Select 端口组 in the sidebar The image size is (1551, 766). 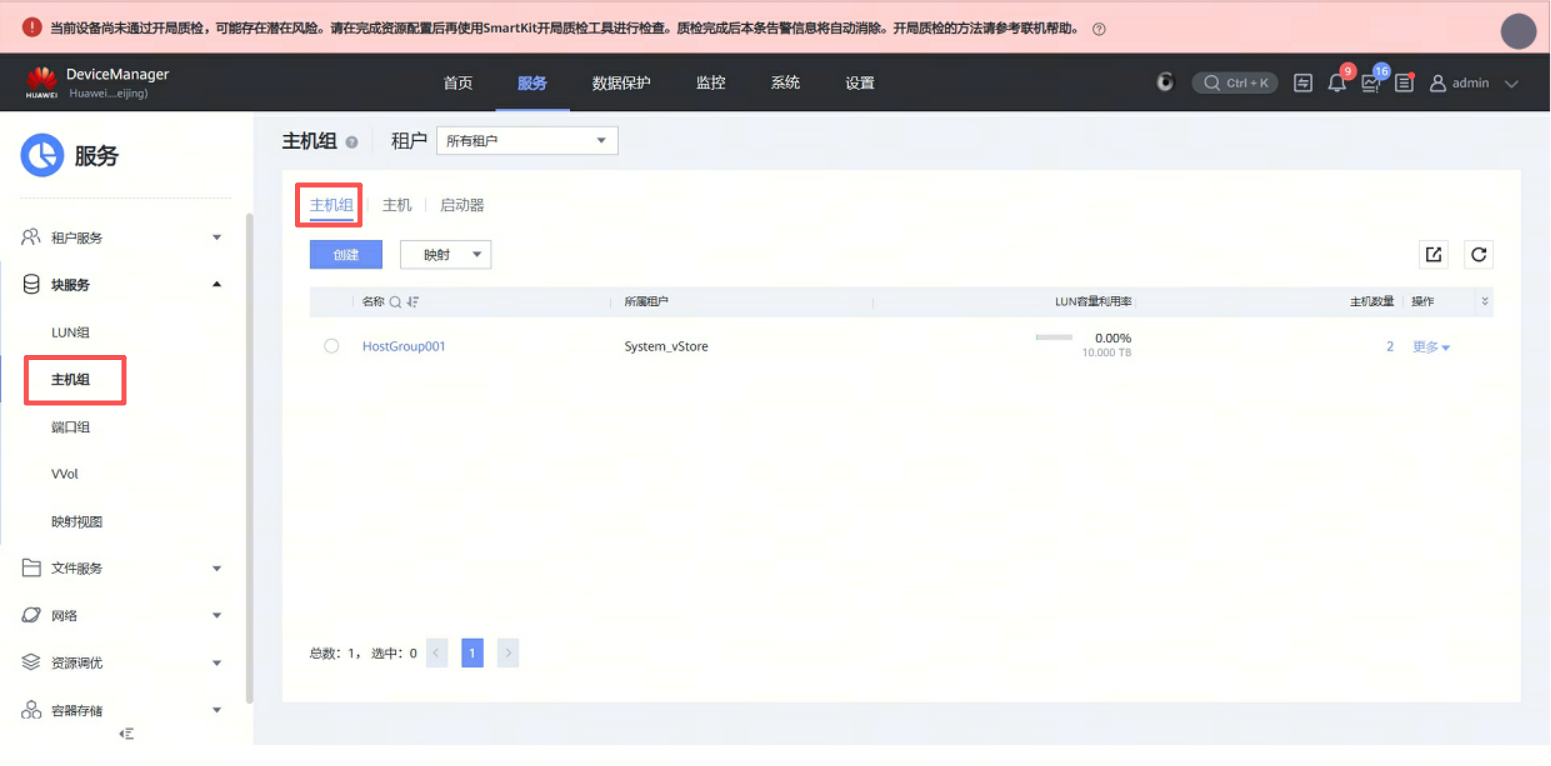click(x=71, y=427)
